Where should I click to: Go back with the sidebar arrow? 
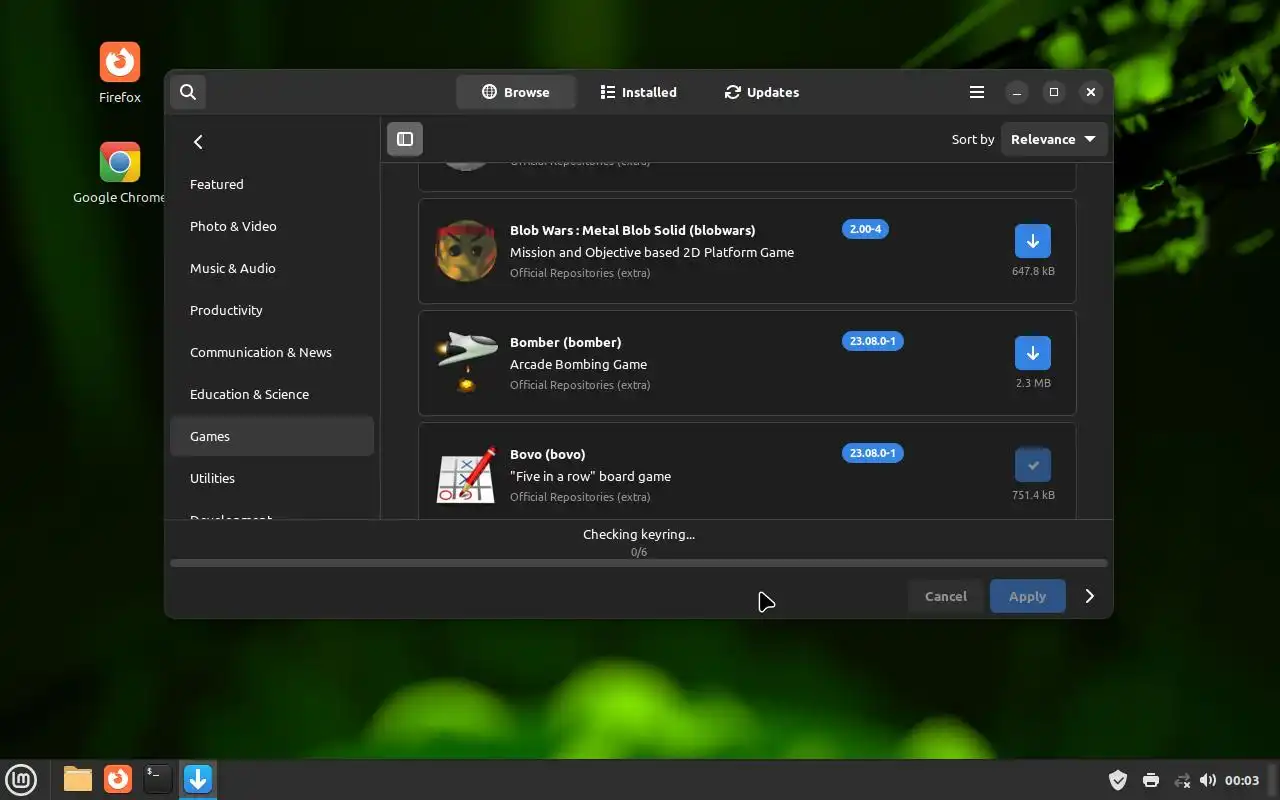(198, 142)
